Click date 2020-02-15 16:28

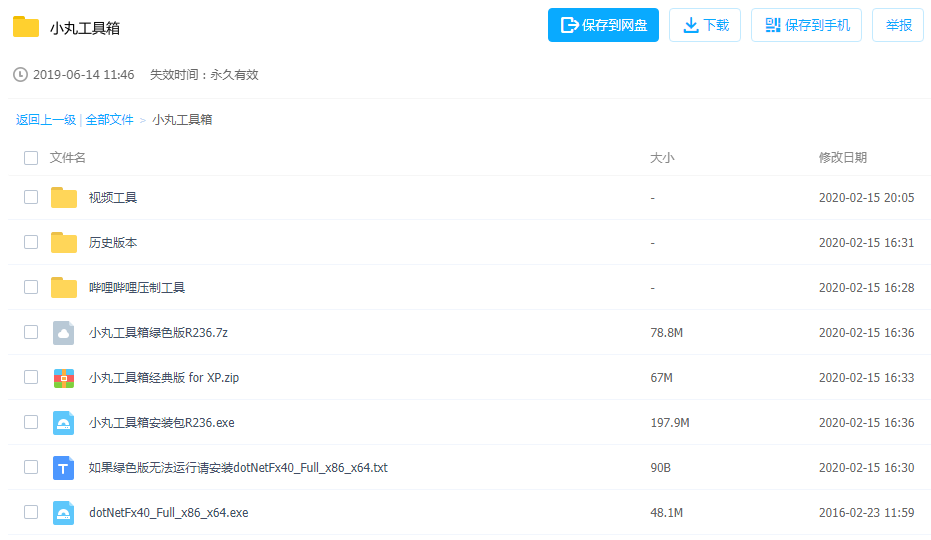[x=866, y=288]
